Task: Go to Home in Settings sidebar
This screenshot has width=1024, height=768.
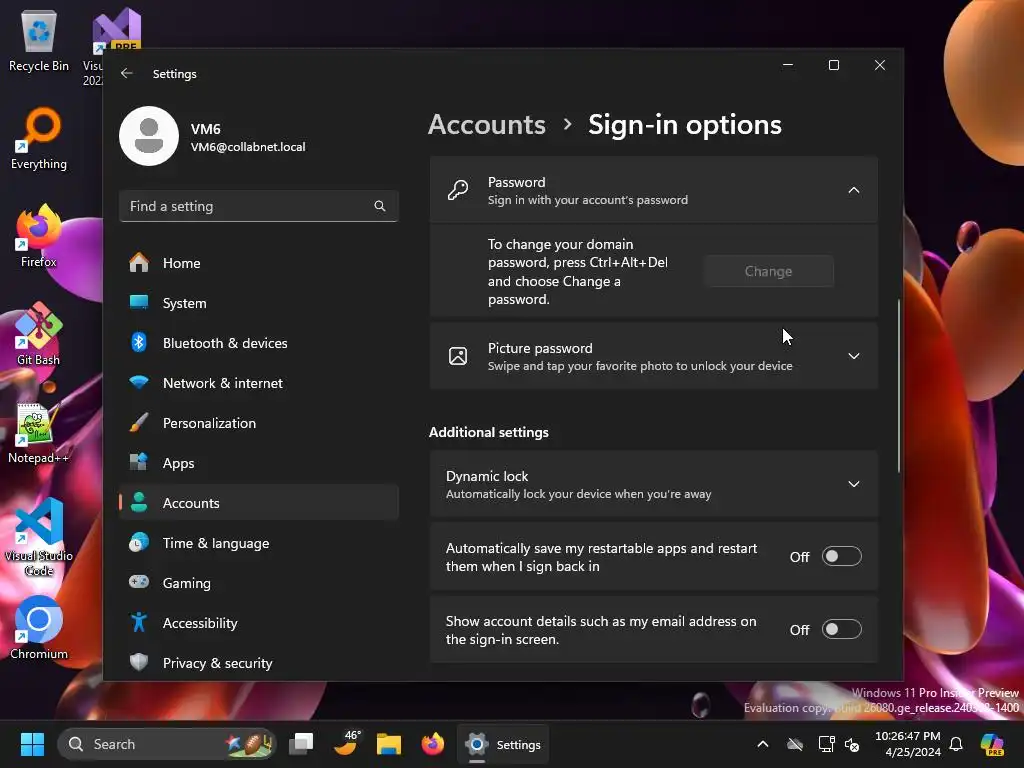Action: click(259, 263)
